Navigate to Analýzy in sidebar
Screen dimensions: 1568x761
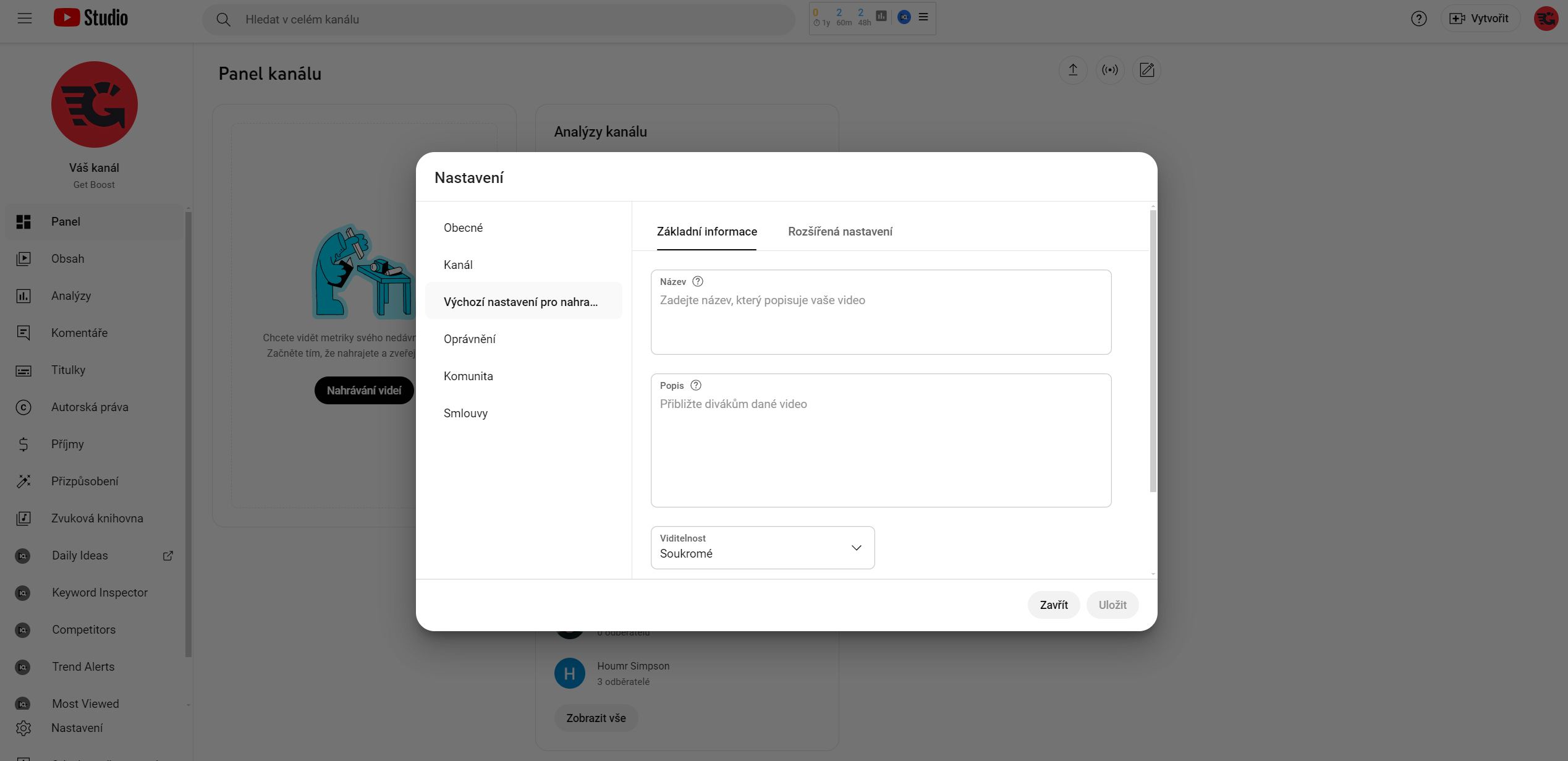point(71,295)
